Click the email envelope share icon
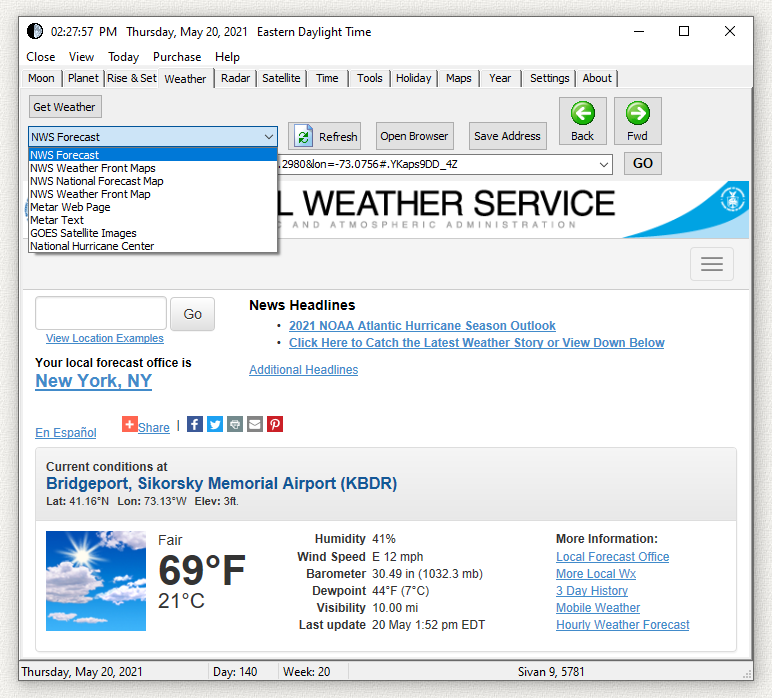The width and height of the screenshot is (772, 698). (x=255, y=424)
